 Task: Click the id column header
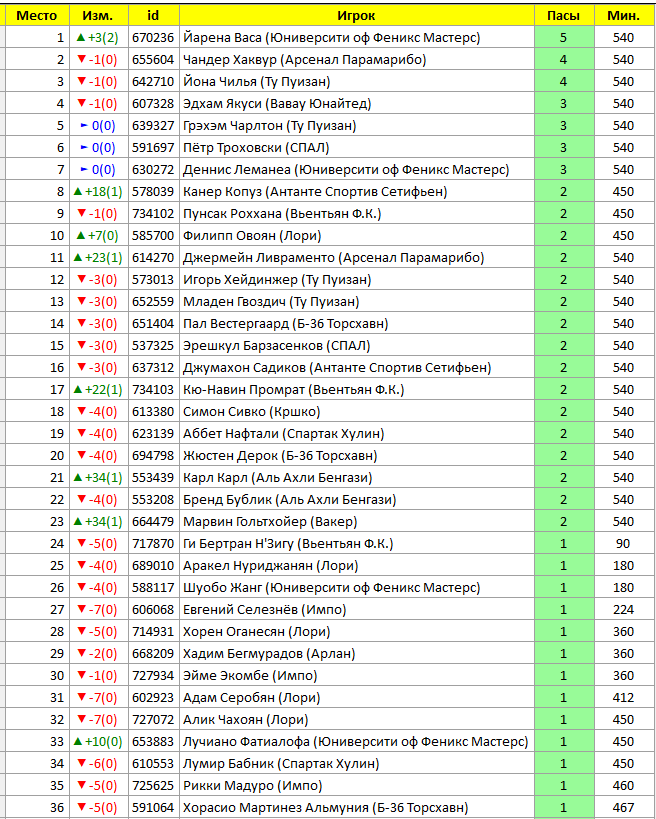click(153, 15)
